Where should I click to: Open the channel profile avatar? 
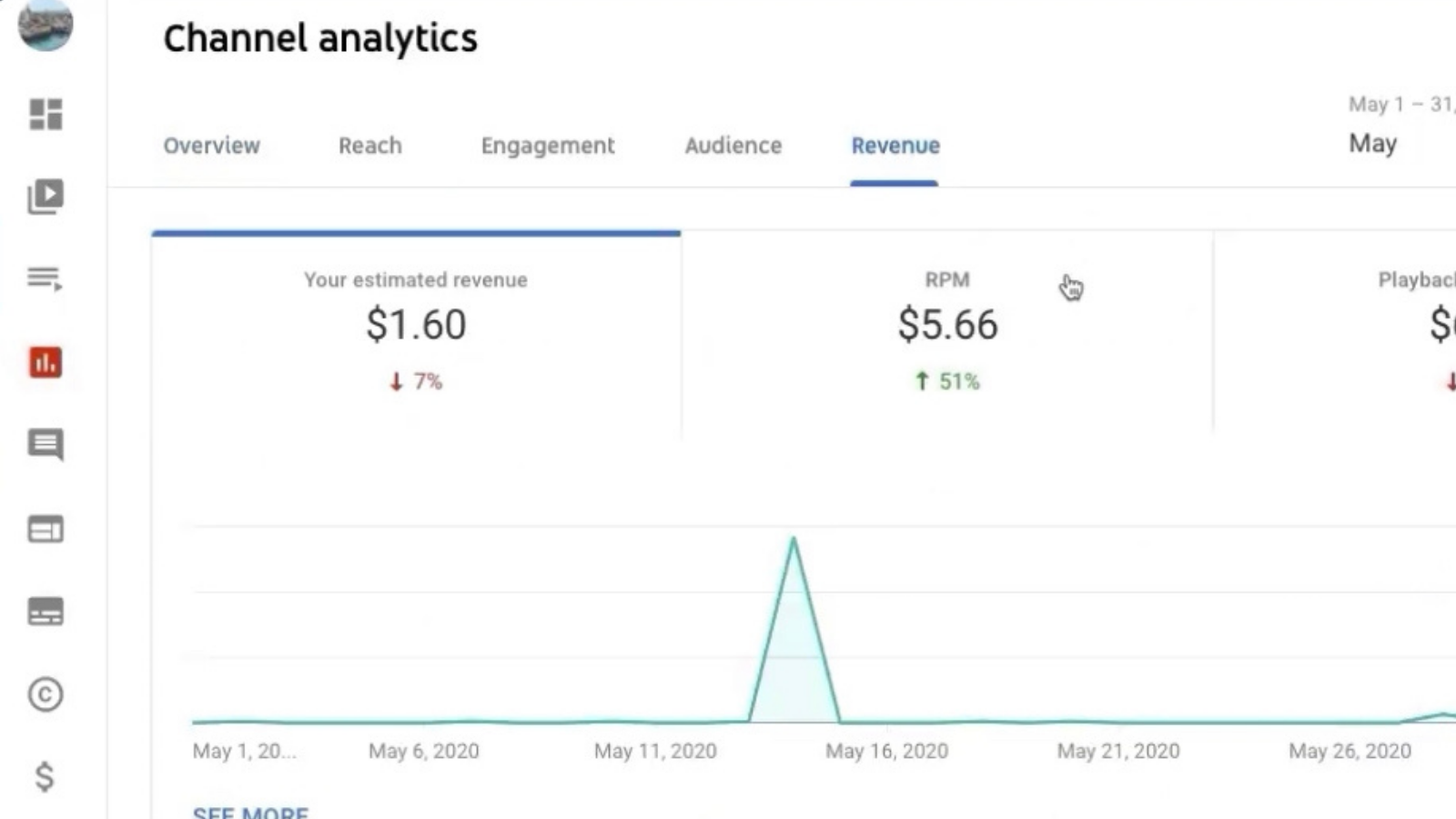(x=45, y=26)
